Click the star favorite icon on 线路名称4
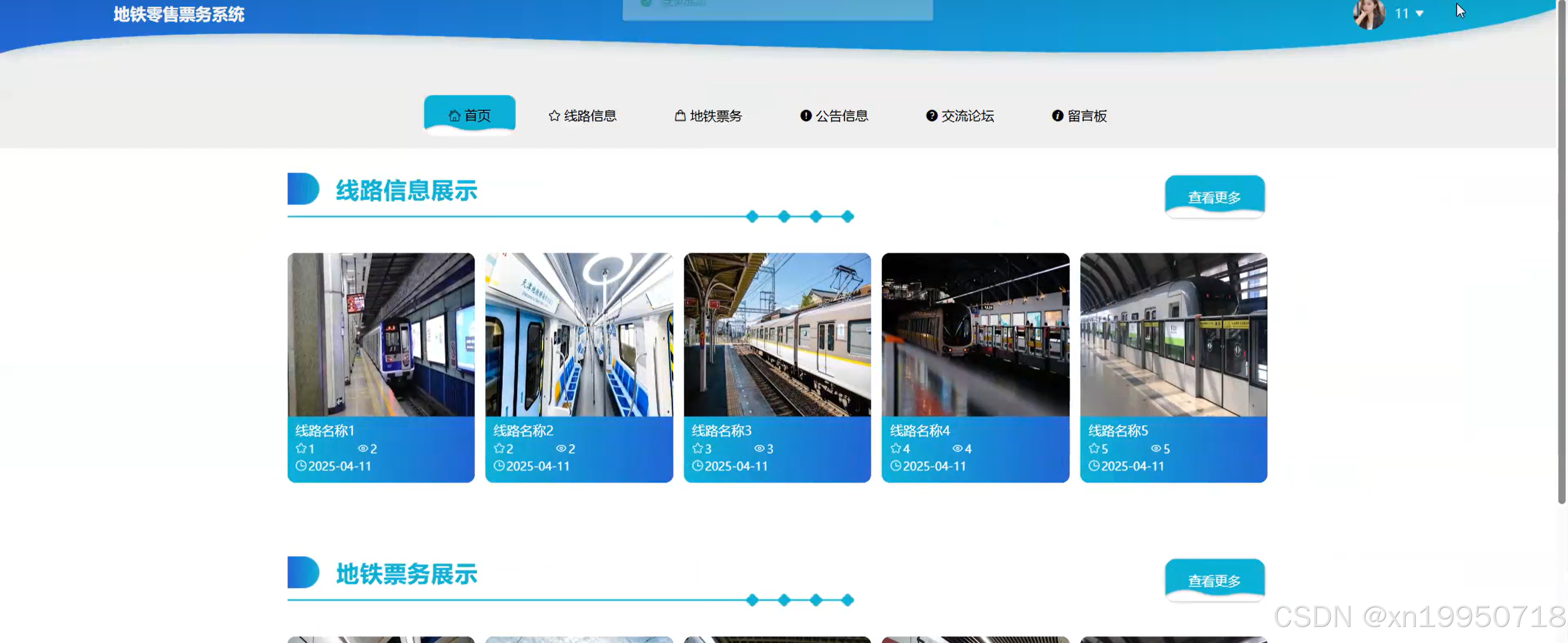 [896, 448]
